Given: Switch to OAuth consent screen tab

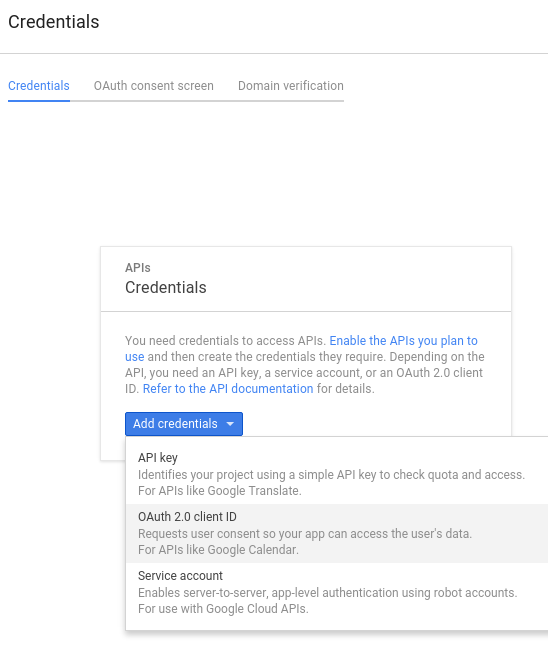Looking at the screenshot, I should [x=153, y=86].
